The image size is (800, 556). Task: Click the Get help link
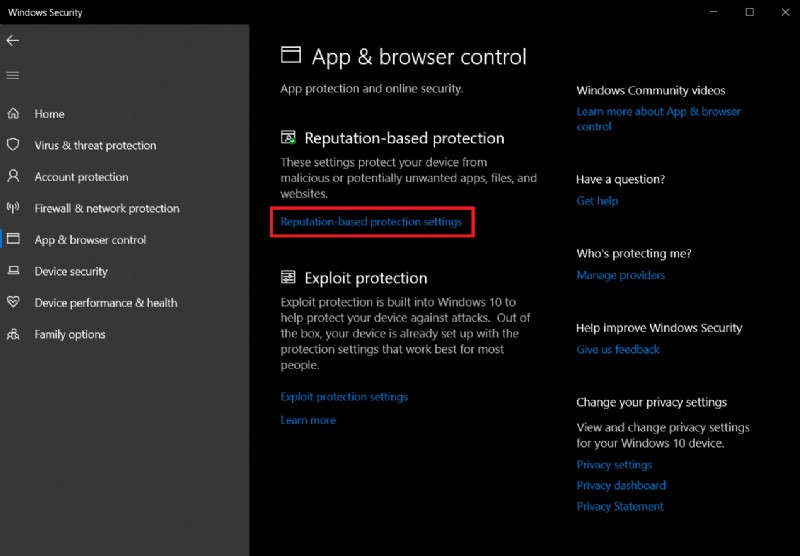597,201
